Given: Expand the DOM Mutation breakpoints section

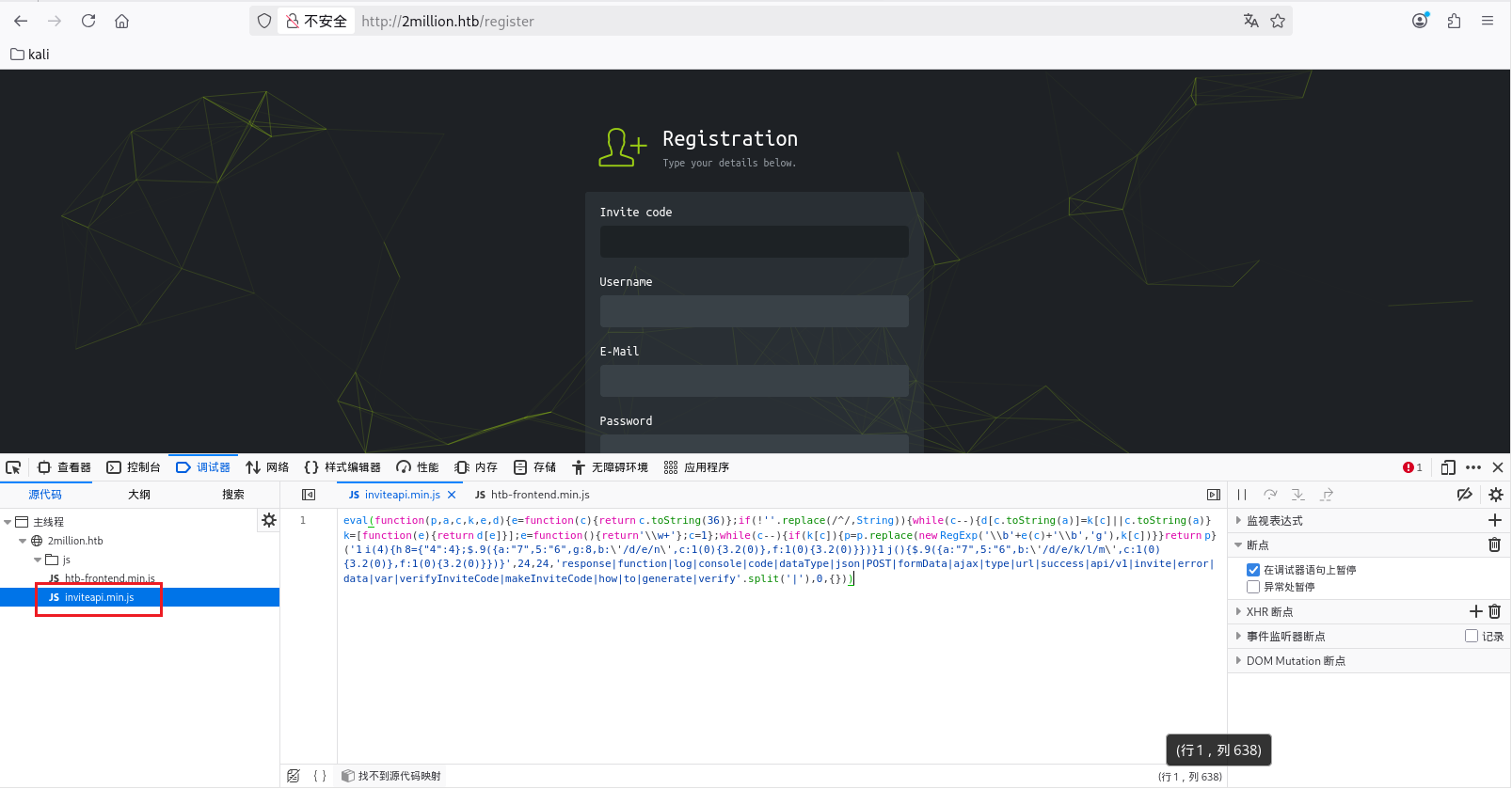Looking at the screenshot, I should click(1238, 661).
